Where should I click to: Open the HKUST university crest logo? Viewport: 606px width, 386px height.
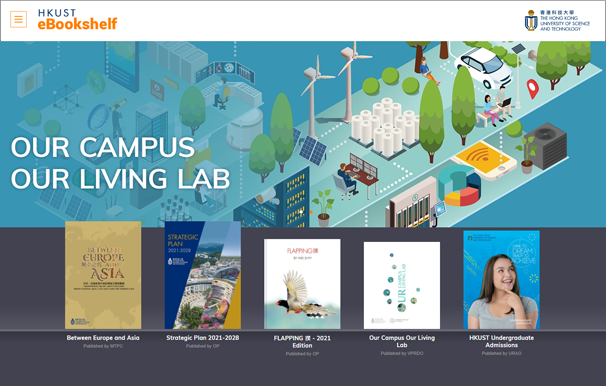[x=557, y=20]
